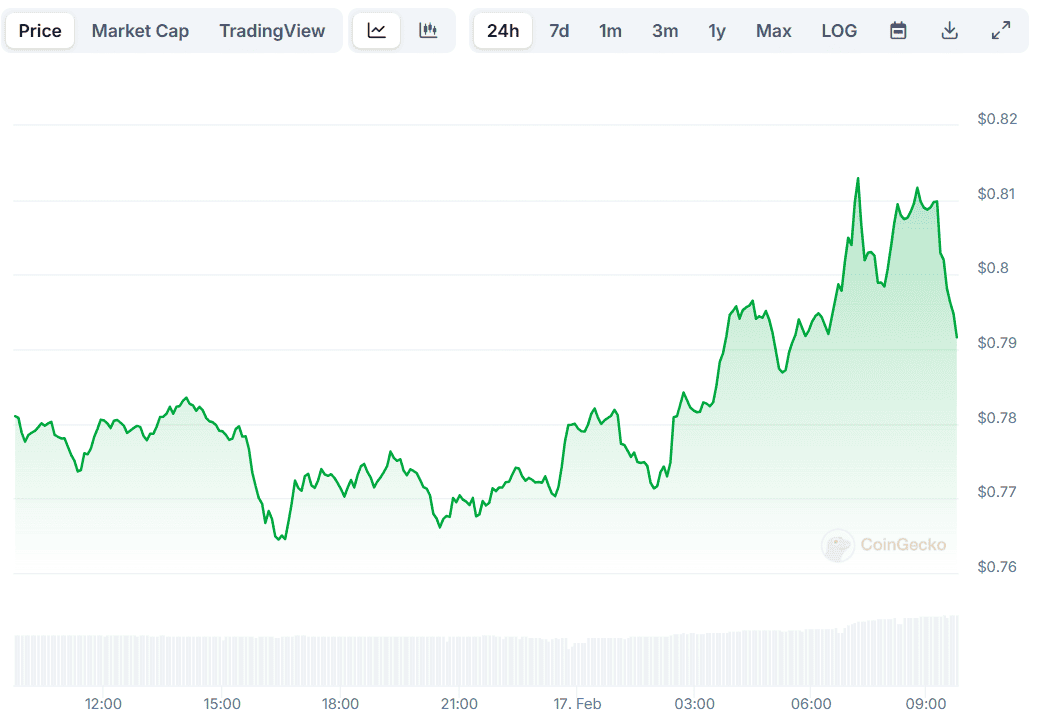Select the 7d time range
This screenshot has width=1038, height=723.
pos(559,31)
